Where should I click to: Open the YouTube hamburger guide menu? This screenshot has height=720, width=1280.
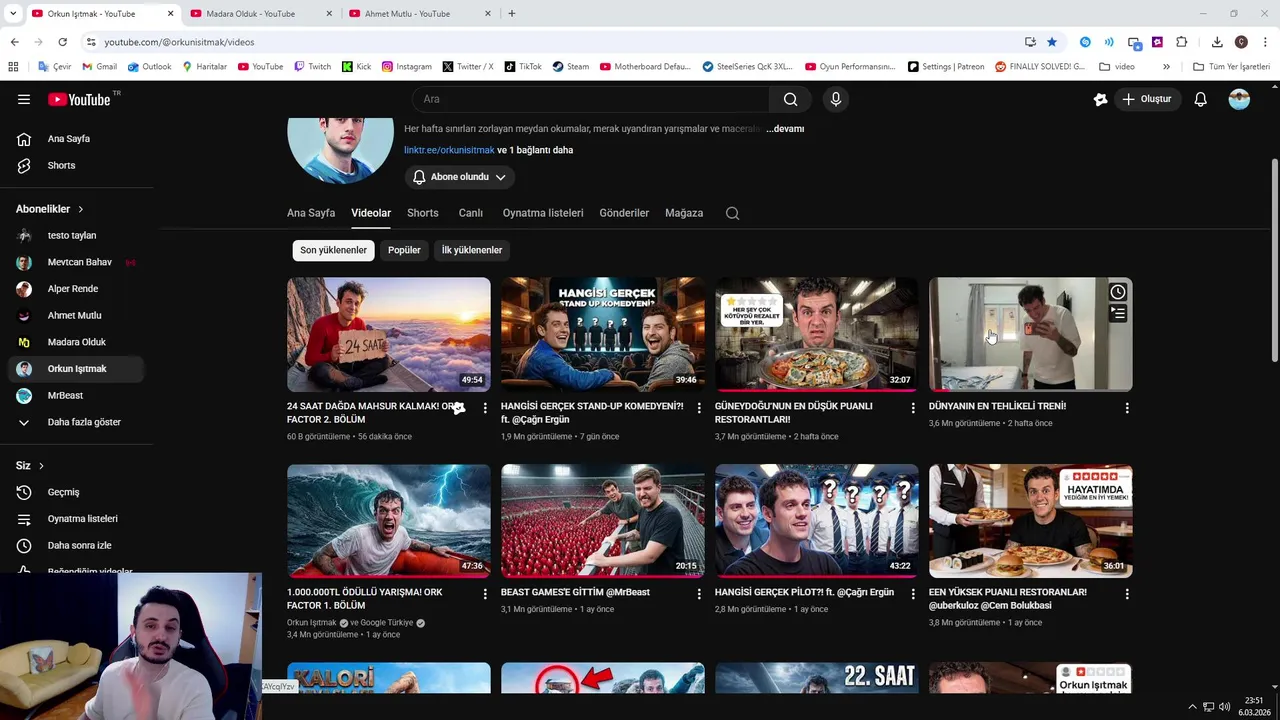(24, 99)
